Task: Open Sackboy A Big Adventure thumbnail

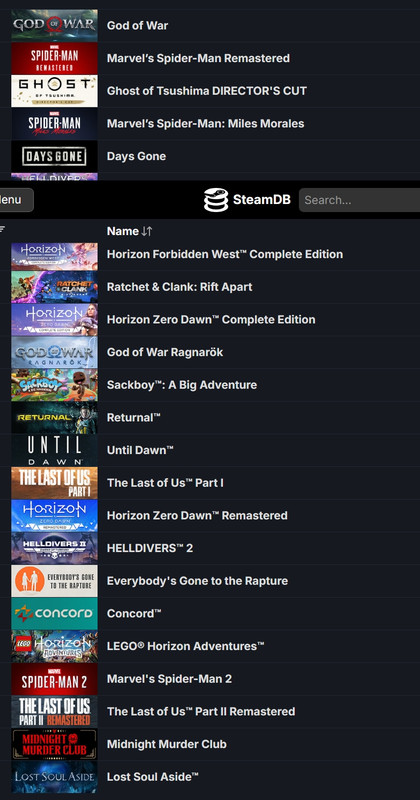Action: [54, 385]
